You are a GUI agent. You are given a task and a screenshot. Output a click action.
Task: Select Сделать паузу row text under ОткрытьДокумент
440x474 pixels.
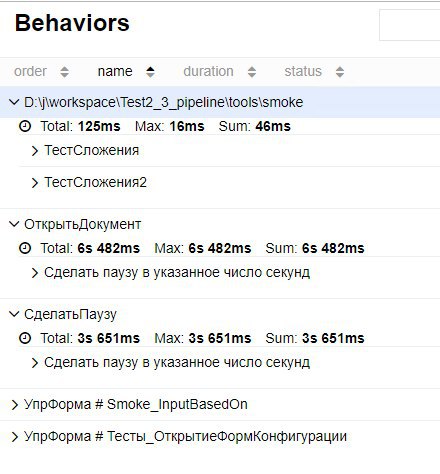(177, 273)
